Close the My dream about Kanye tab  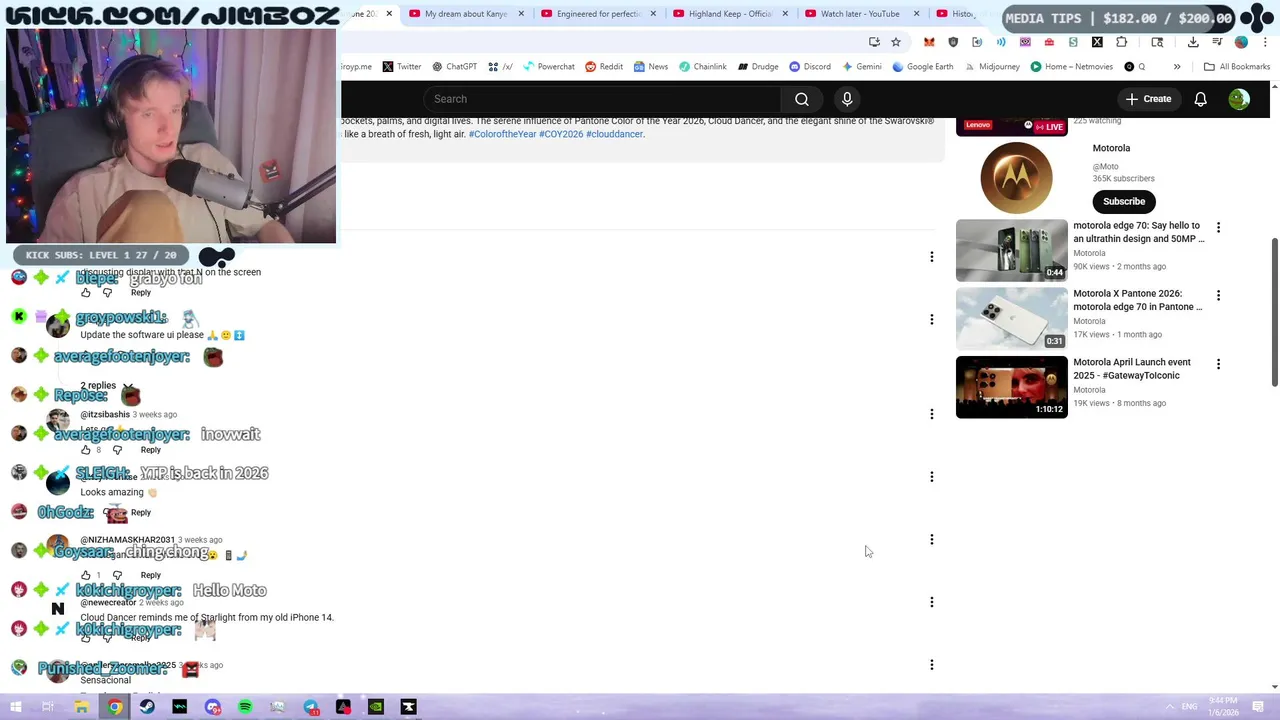(x=521, y=14)
